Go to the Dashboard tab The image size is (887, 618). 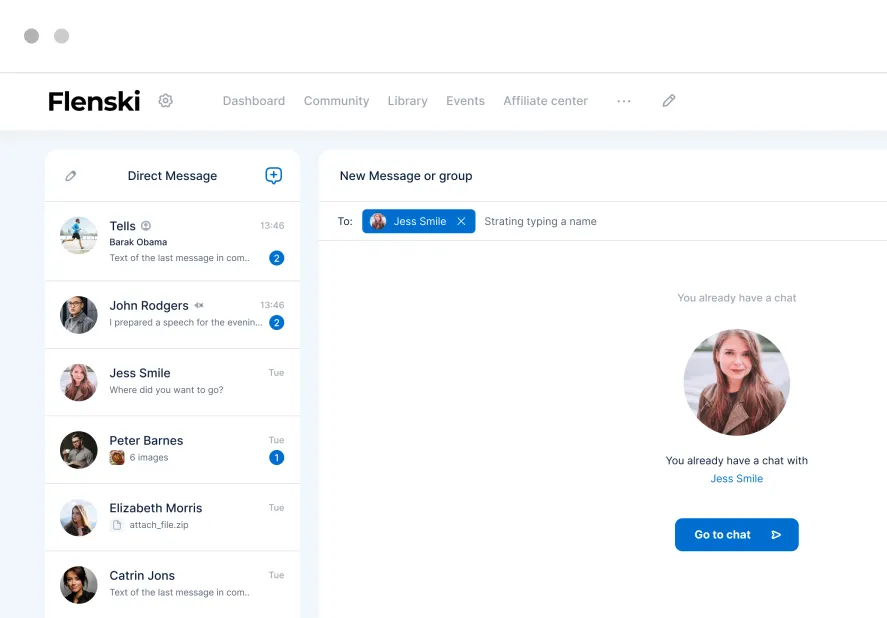(x=253, y=101)
